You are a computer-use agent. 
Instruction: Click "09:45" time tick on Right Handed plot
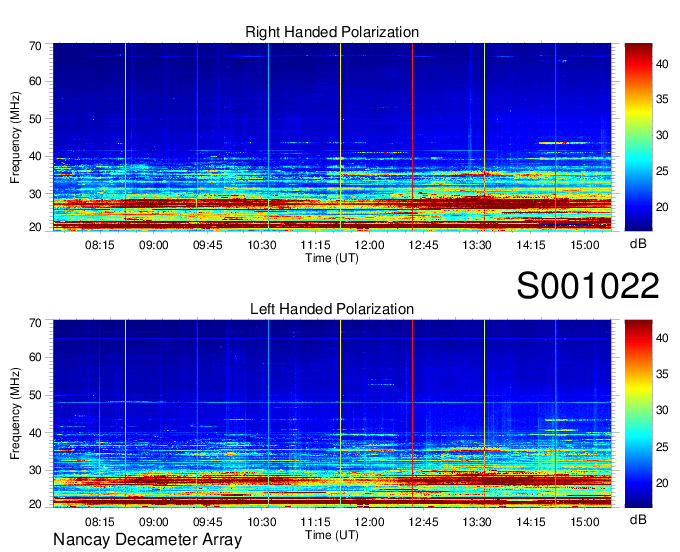[x=208, y=245]
